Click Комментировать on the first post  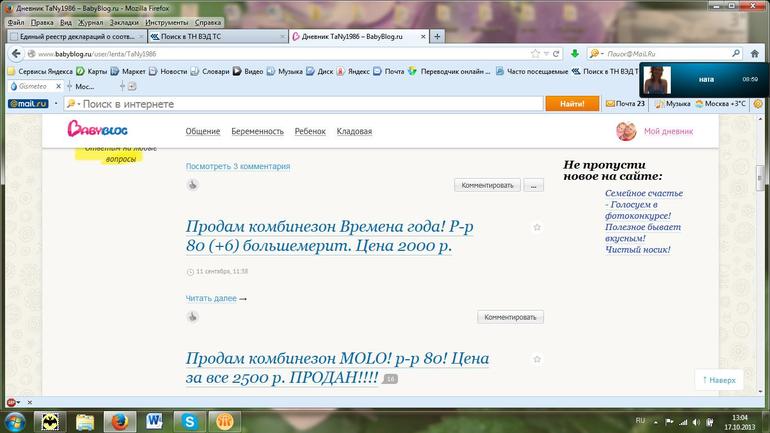(x=487, y=185)
